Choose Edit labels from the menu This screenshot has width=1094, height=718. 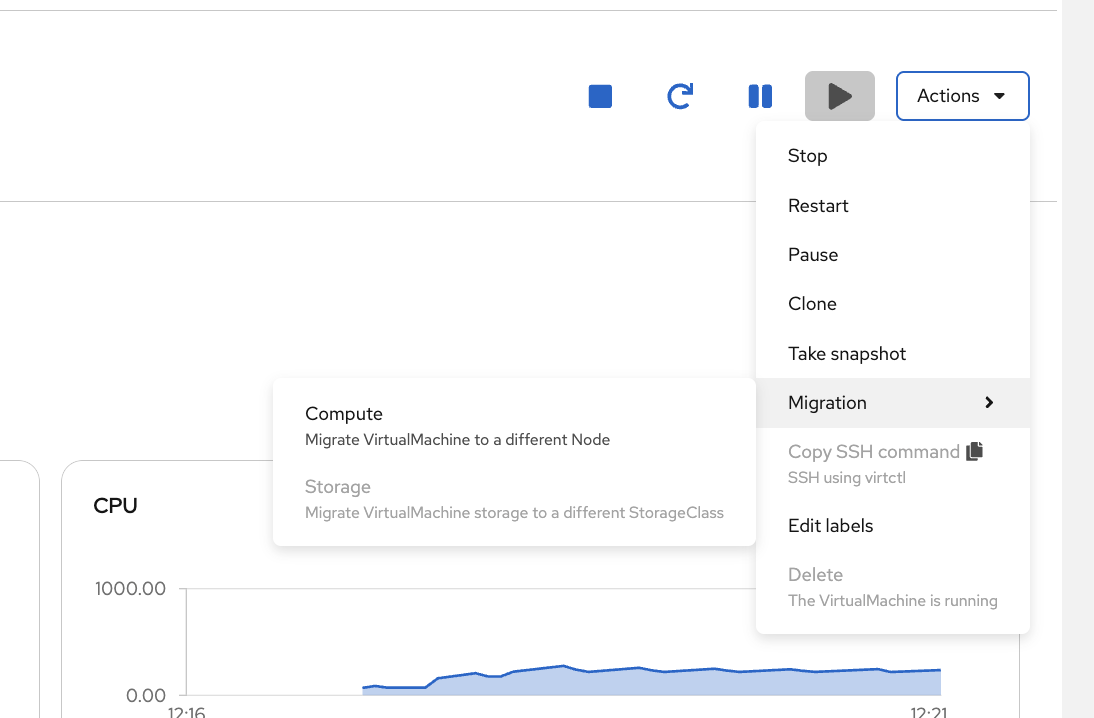pyautogui.click(x=830, y=525)
